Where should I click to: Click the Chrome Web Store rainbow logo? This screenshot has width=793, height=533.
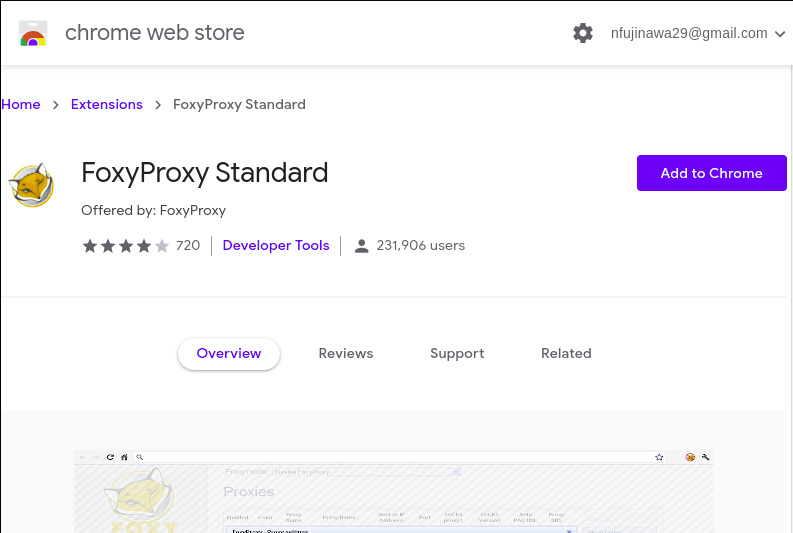(33, 34)
